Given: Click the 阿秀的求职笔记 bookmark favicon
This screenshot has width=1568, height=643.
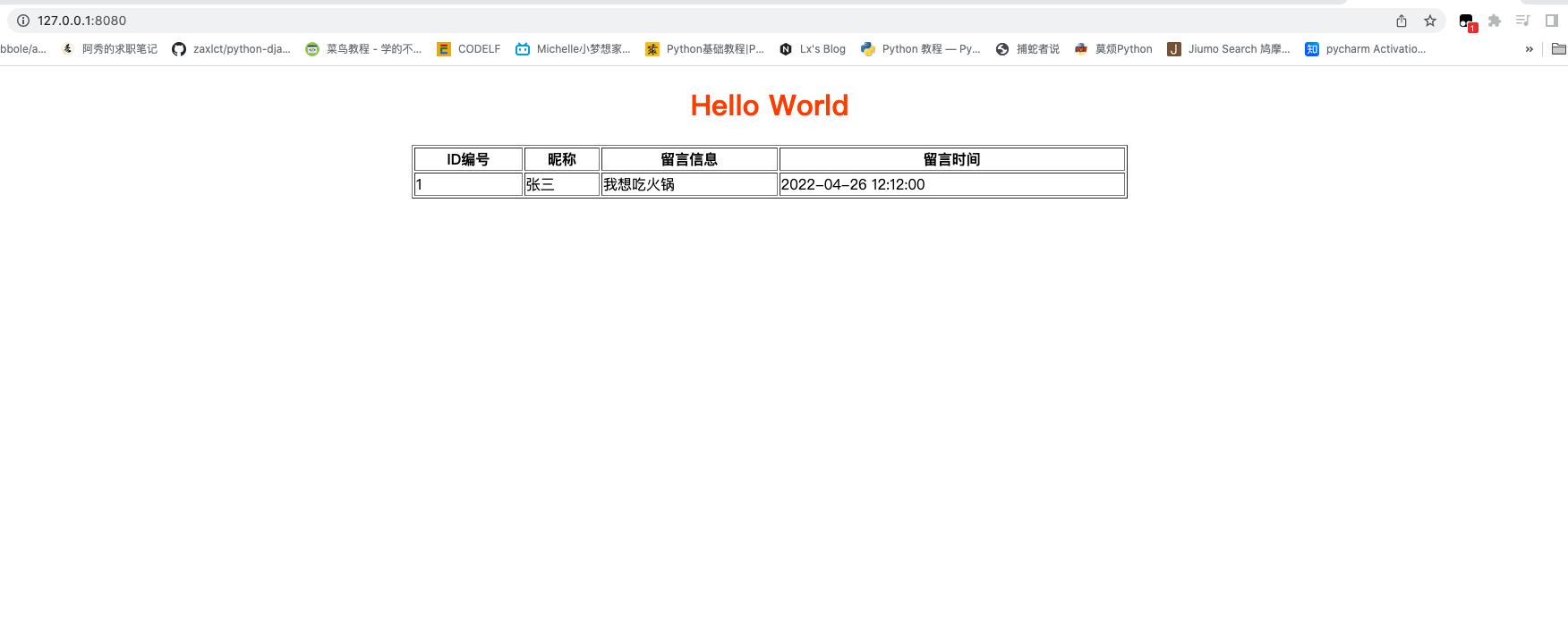Looking at the screenshot, I should (x=68, y=49).
